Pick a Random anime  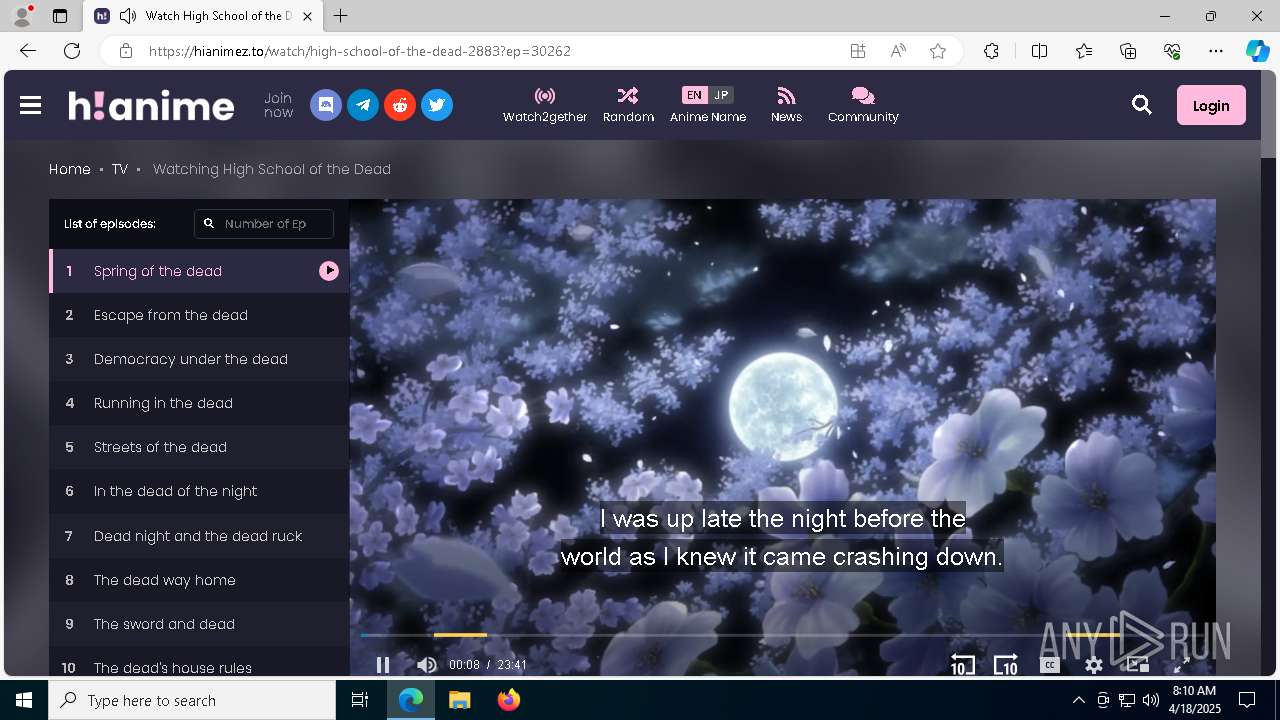pos(628,105)
